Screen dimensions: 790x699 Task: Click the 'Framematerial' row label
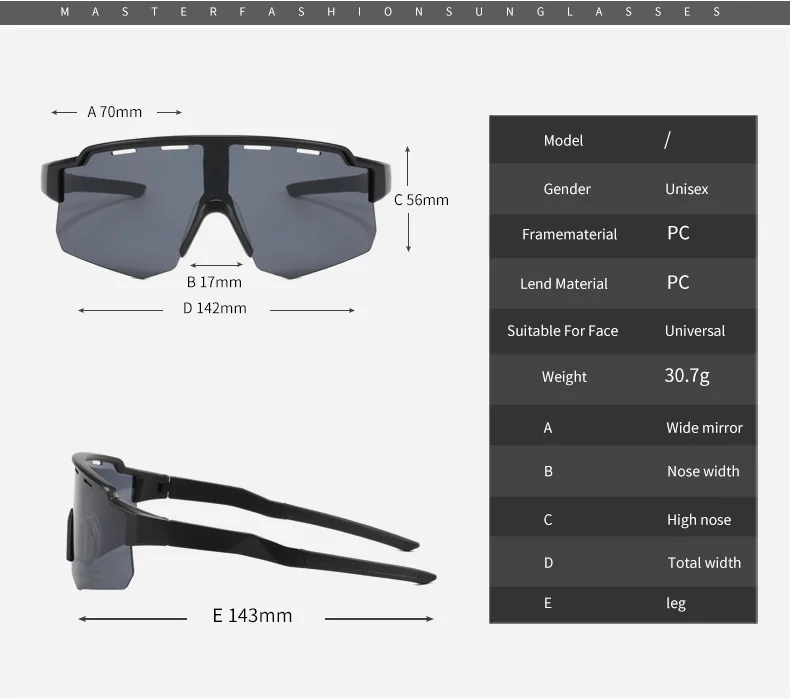click(x=569, y=234)
